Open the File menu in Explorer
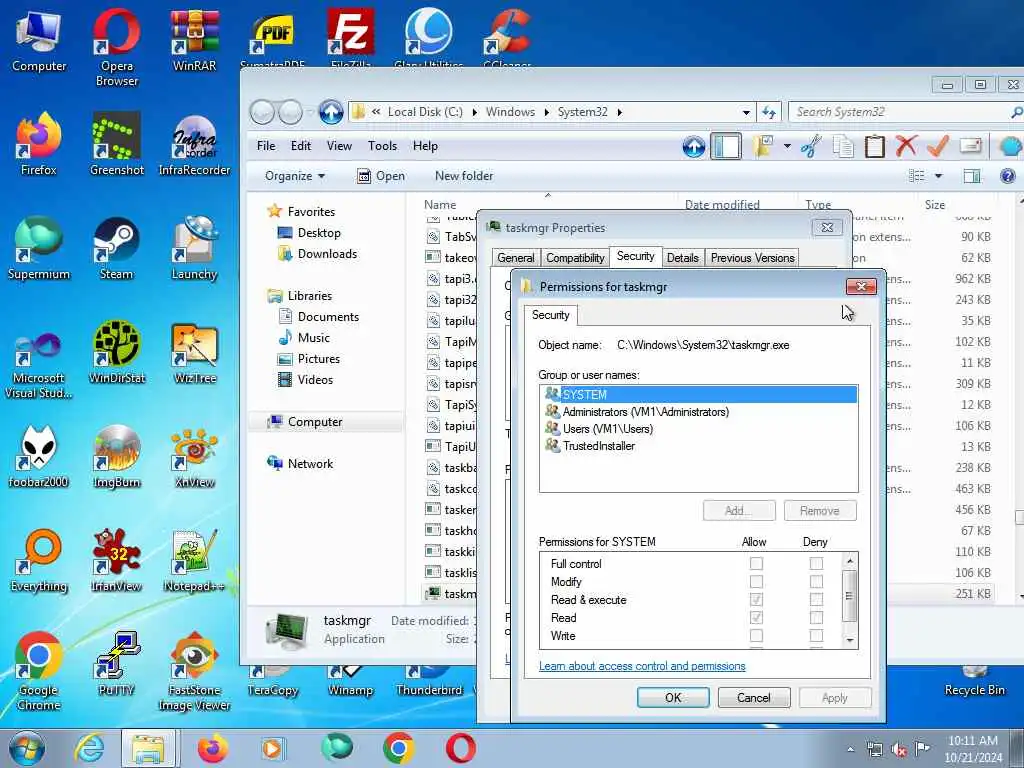 266,146
